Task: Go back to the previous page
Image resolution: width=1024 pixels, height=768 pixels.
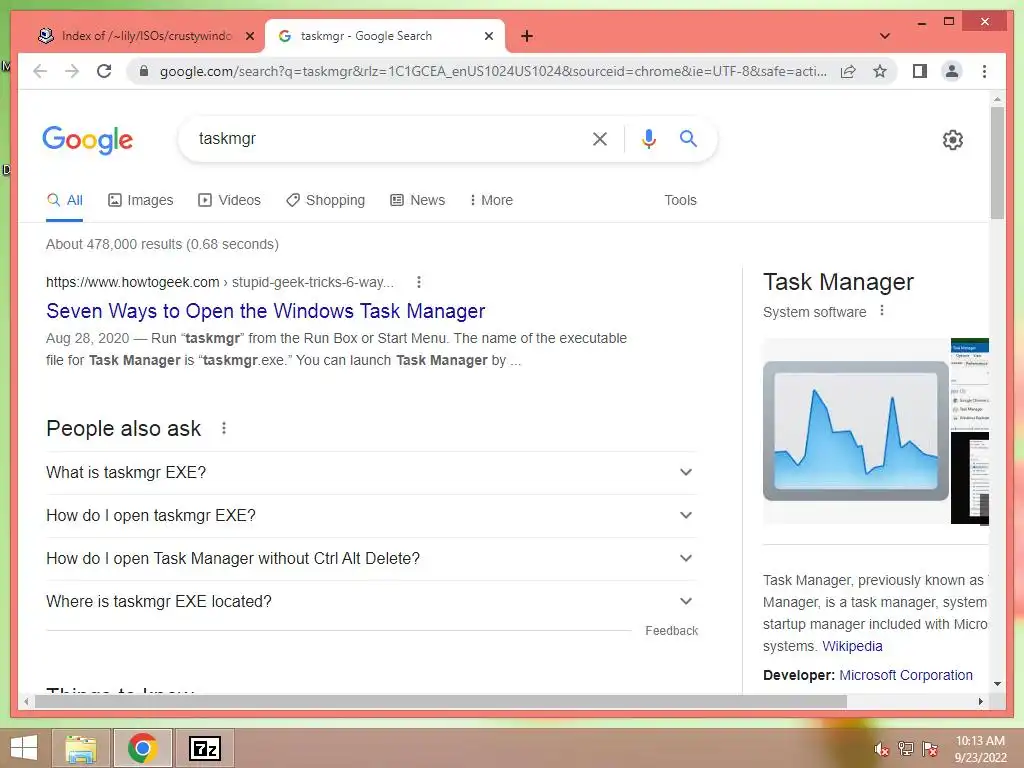Action: pos(40,71)
